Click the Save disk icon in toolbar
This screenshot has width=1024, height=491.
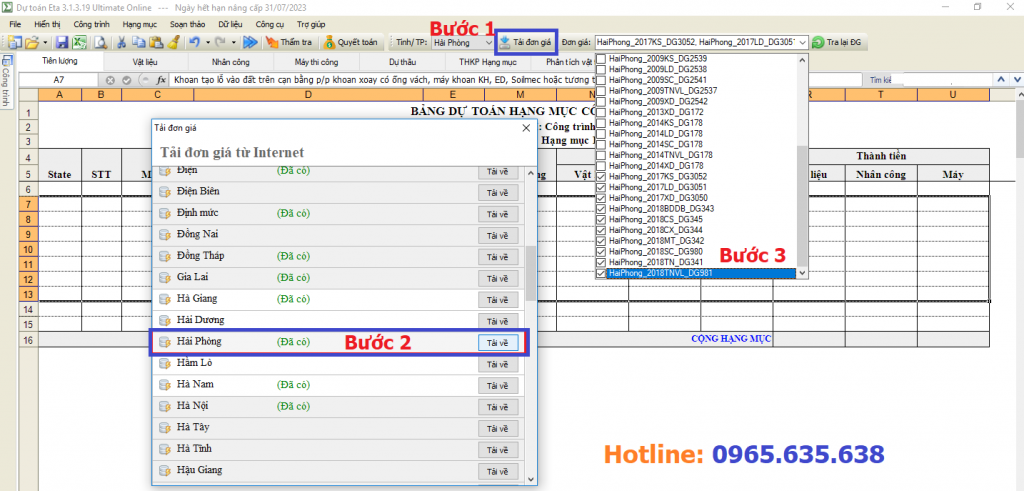(62, 42)
